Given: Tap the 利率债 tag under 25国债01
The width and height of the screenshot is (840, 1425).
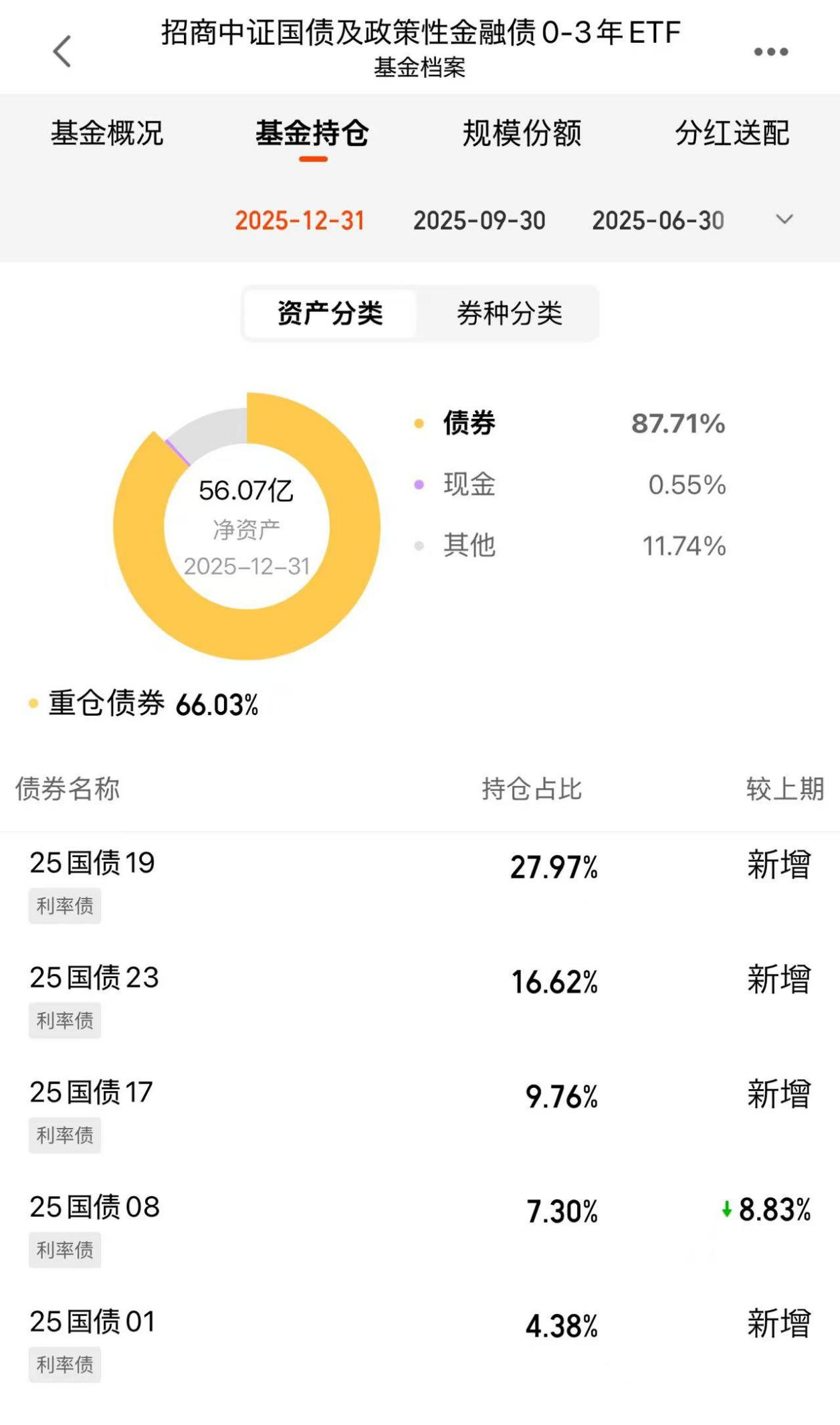Looking at the screenshot, I should (x=65, y=1365).
